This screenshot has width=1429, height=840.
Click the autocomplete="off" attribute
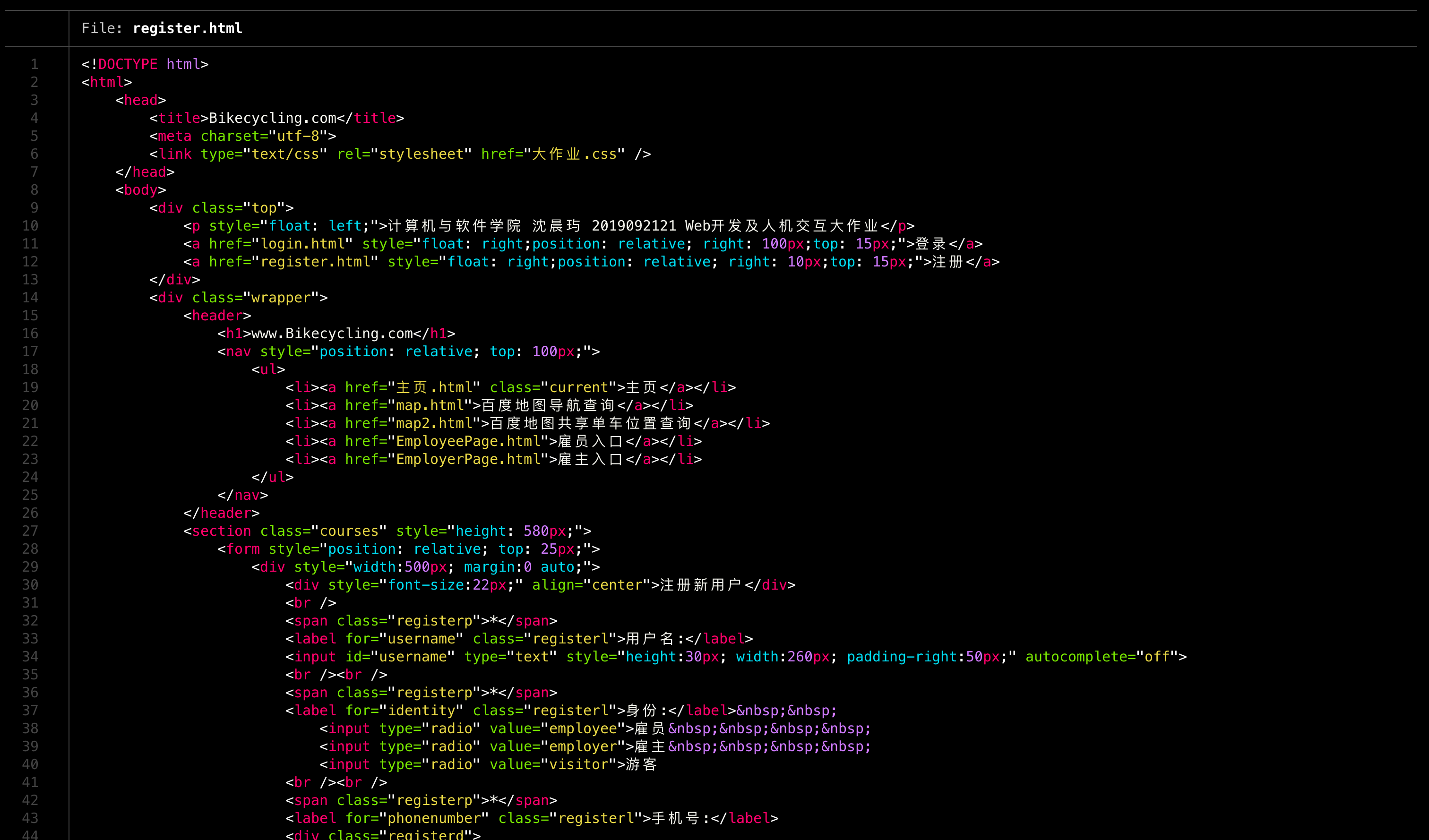click(x=1101, y=656)
